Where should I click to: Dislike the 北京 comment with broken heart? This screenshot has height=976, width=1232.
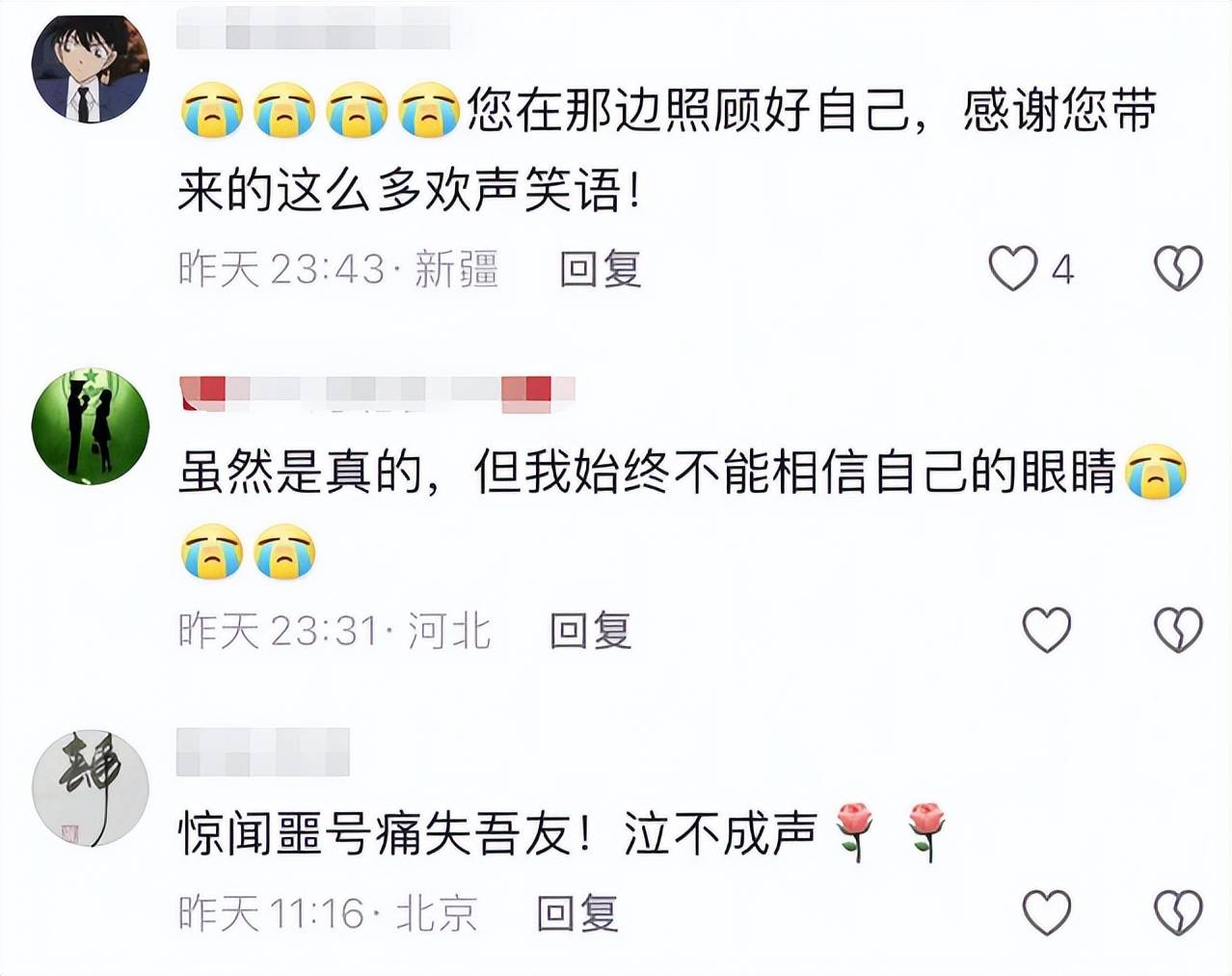point(1178,911)
